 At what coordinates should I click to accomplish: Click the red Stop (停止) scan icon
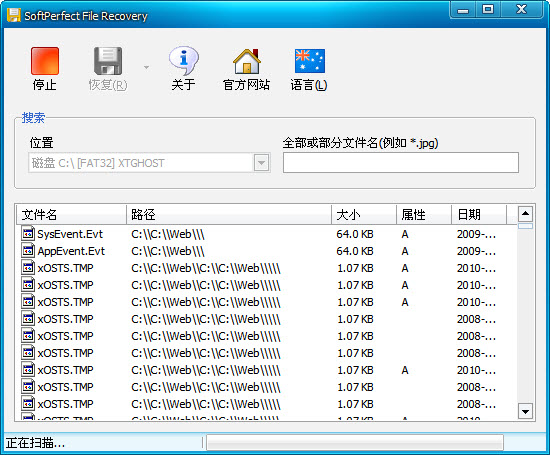[45, 61]
